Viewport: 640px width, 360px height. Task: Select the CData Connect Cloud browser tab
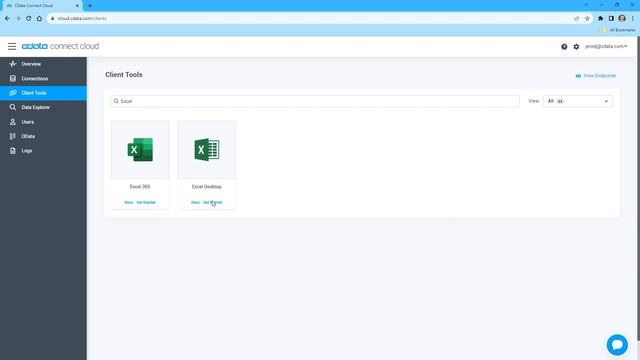pos(42,6)
